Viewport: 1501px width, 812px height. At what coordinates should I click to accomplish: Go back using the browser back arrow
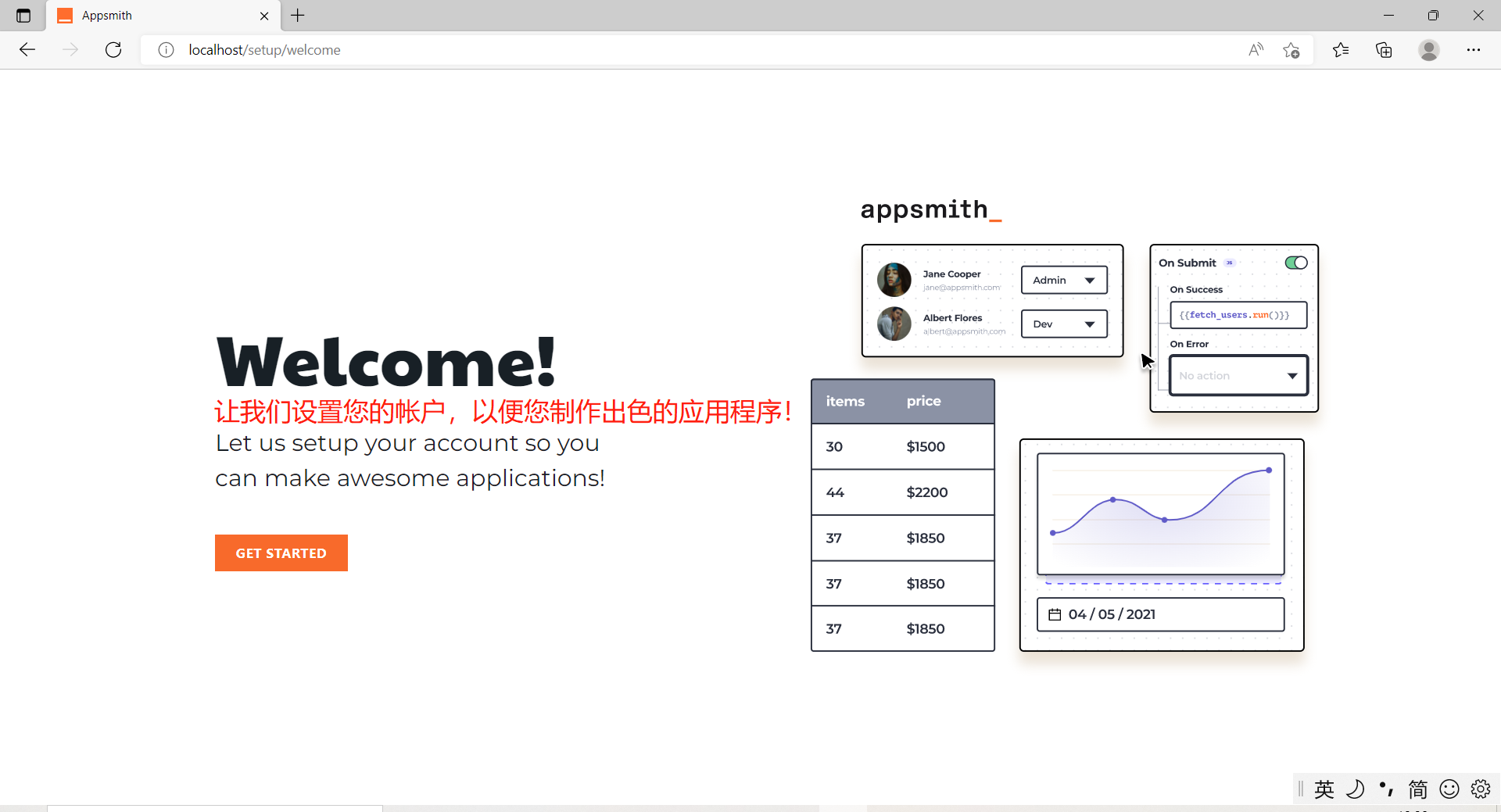(x=27, y=50)
